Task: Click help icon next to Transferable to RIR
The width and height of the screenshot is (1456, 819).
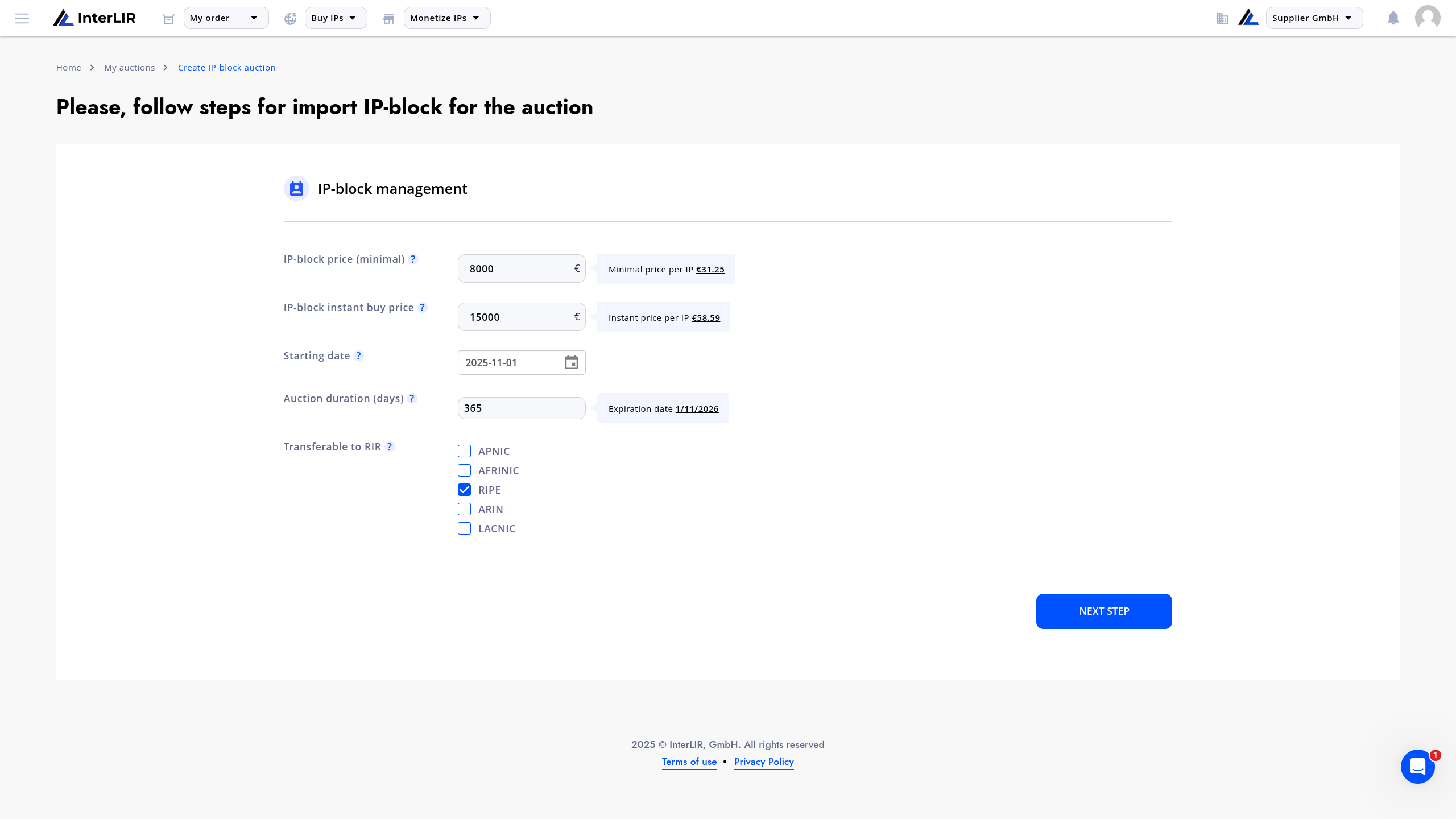Action: pyautogui.click(x=390, y=447)
